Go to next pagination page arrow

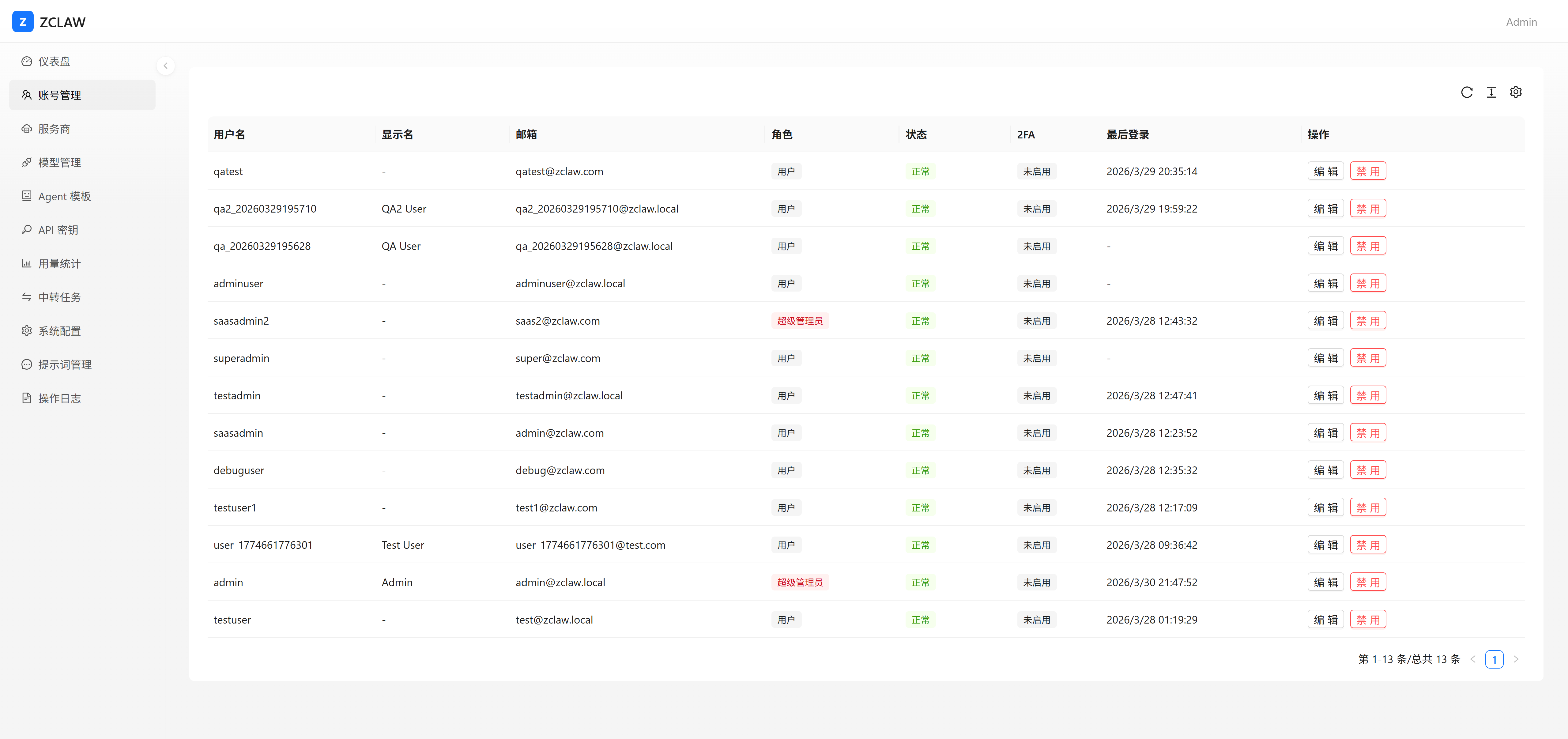pos(1516,659)
